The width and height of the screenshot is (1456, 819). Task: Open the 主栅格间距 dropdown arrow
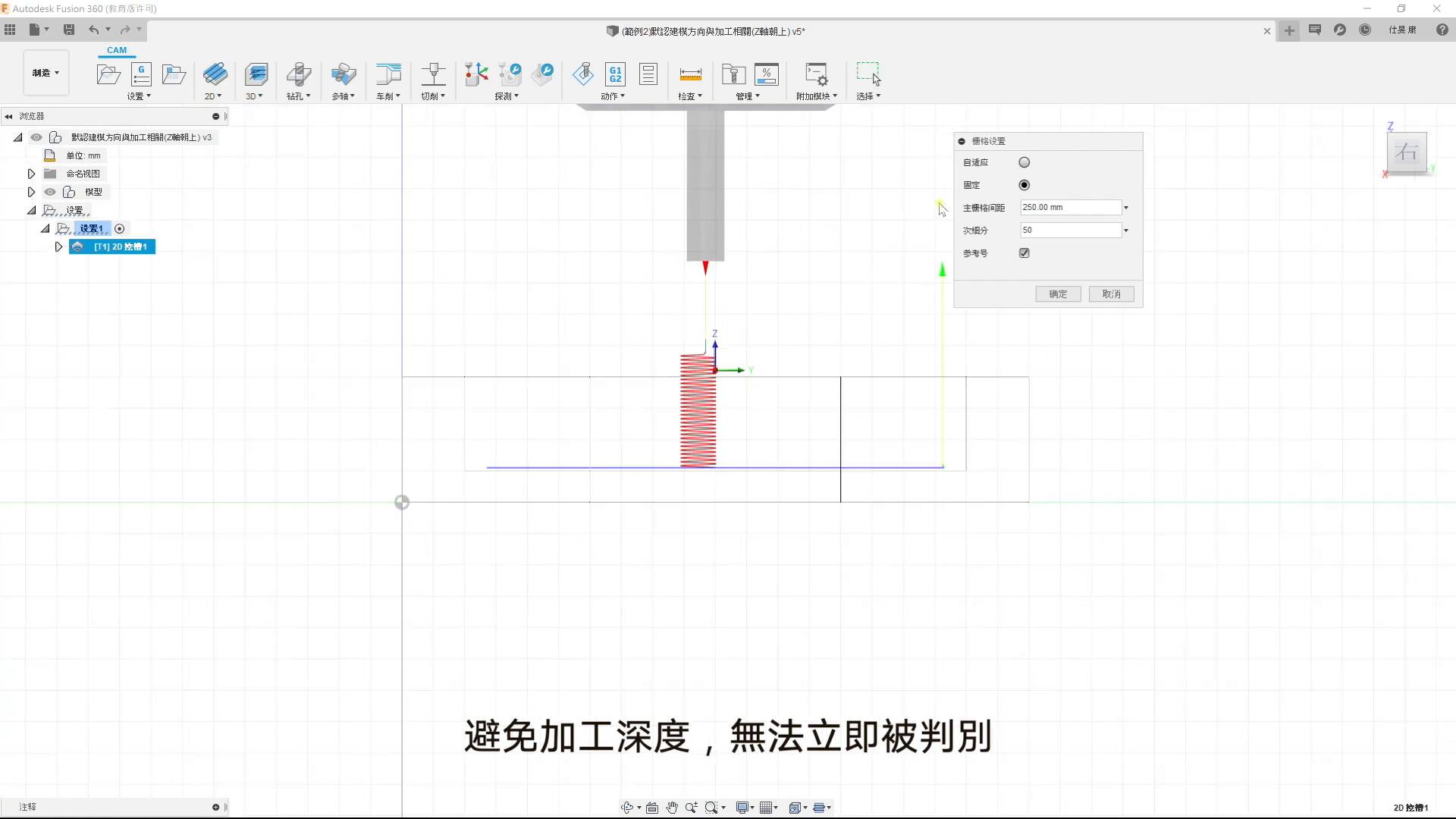click(x=1126, y=208)
